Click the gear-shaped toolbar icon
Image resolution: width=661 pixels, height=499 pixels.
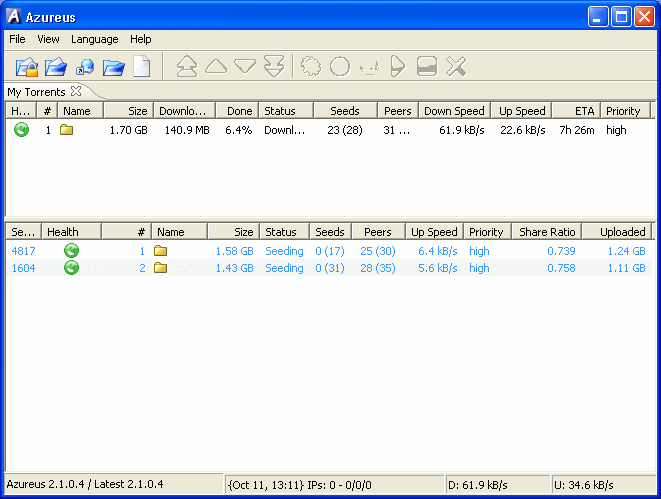(311, 67)
